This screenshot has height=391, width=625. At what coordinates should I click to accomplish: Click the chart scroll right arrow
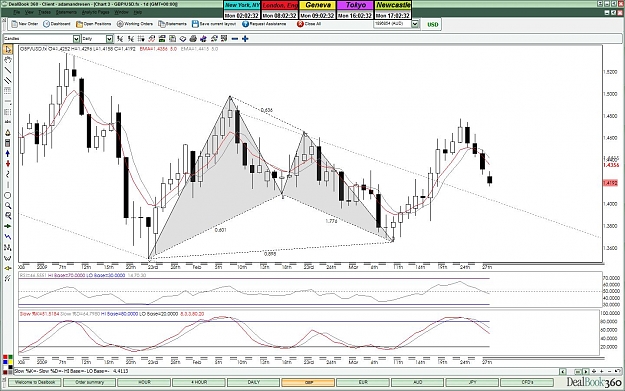(x=586, y=371)
